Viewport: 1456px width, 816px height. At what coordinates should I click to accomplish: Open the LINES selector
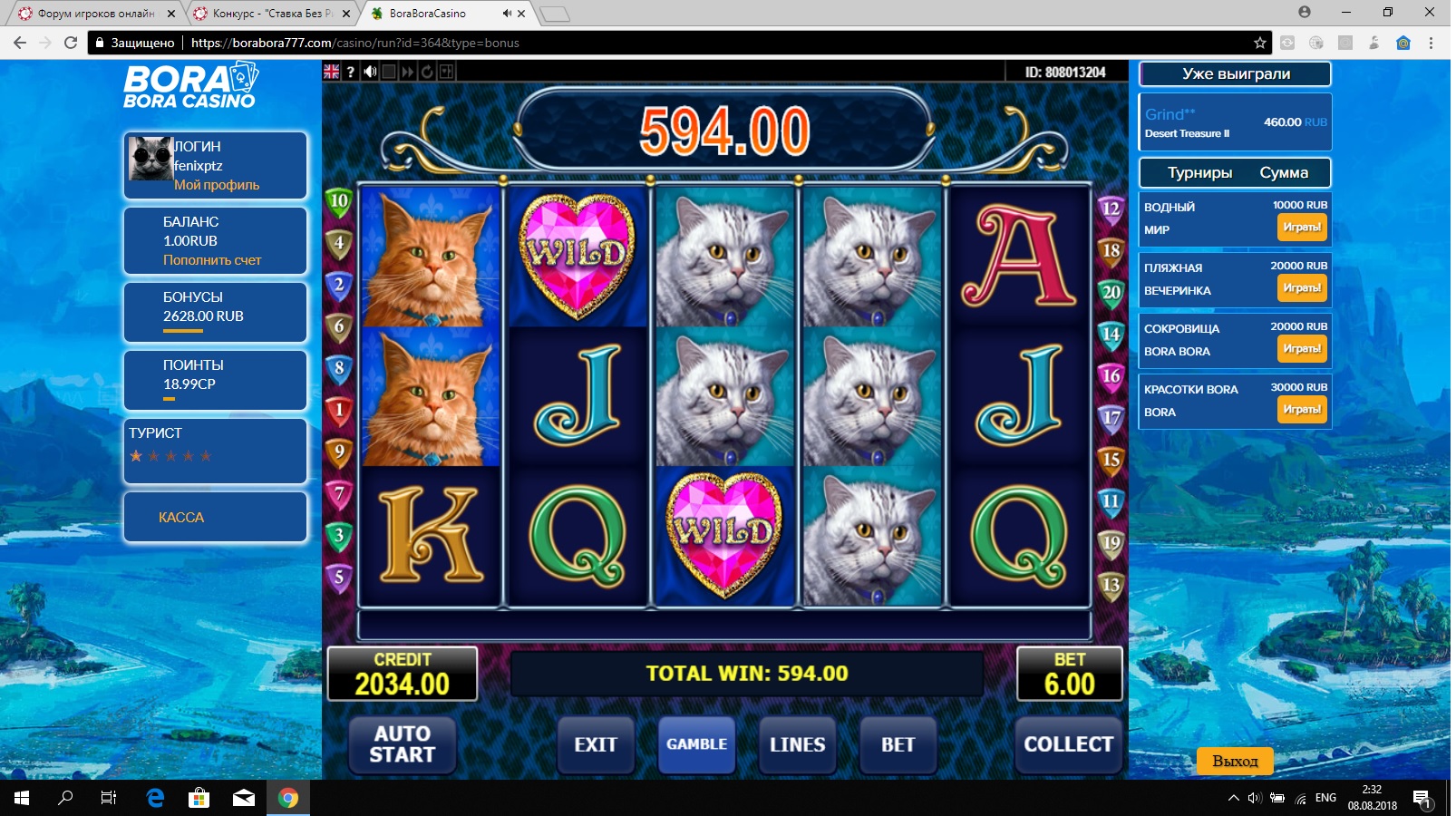pyautogui.click(x=797, y=744)
